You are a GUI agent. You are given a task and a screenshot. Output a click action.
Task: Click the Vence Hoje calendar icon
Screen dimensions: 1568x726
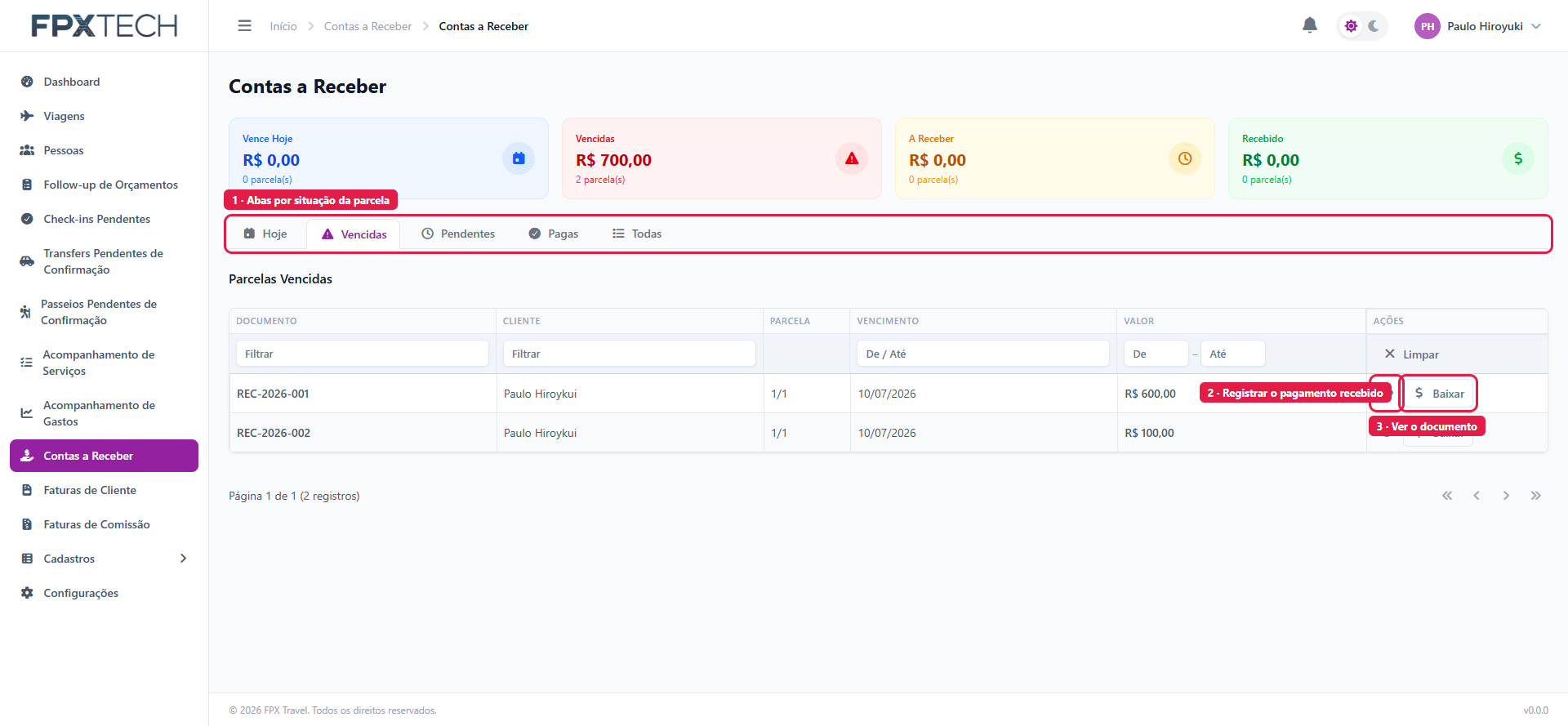(519, 158)
